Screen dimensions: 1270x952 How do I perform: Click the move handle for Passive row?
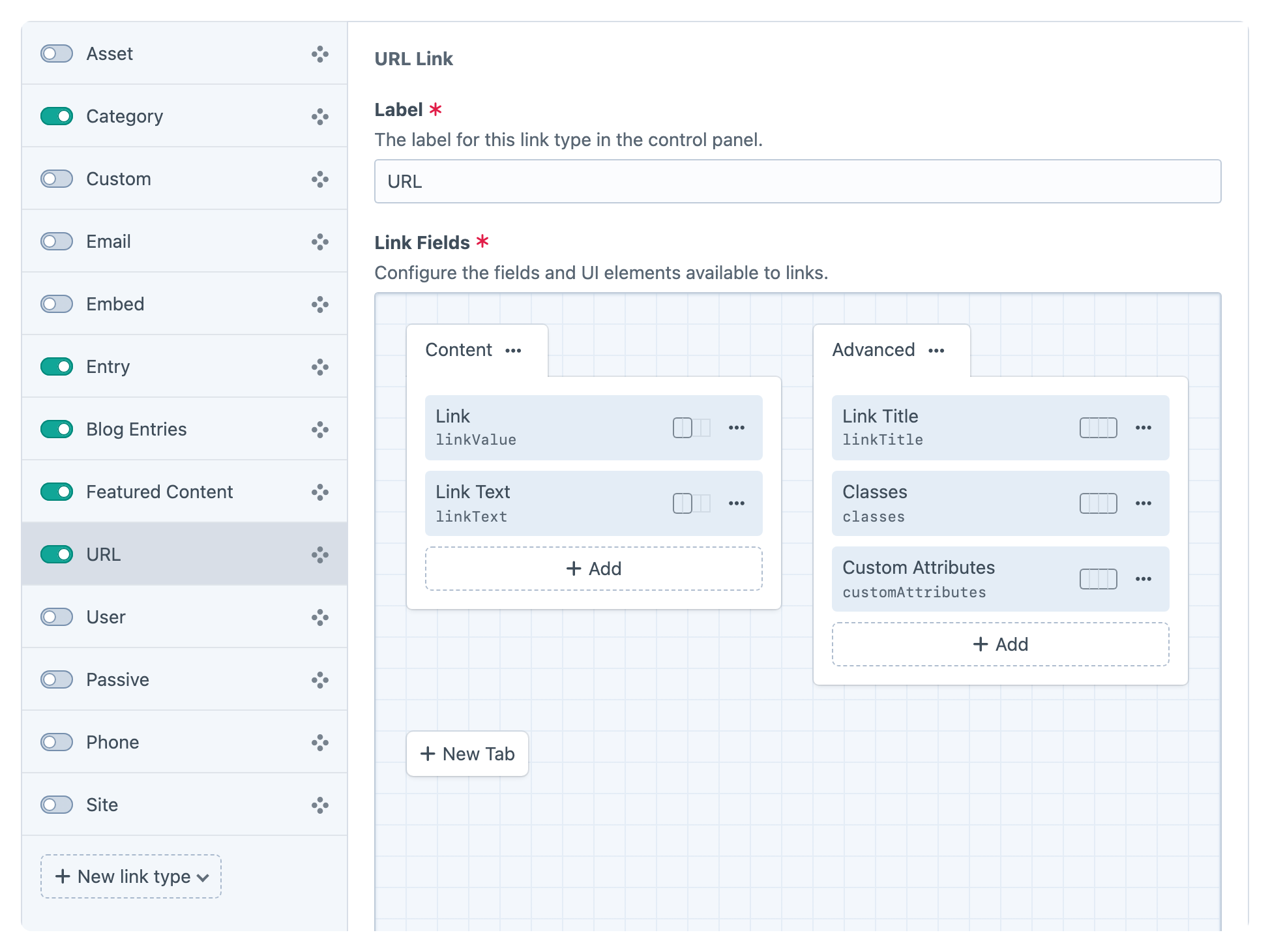pyautogui.click(x=319, y=680)
